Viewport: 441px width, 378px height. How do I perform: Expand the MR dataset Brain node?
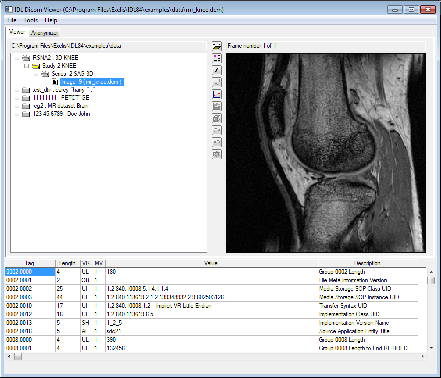click(17, 106)
